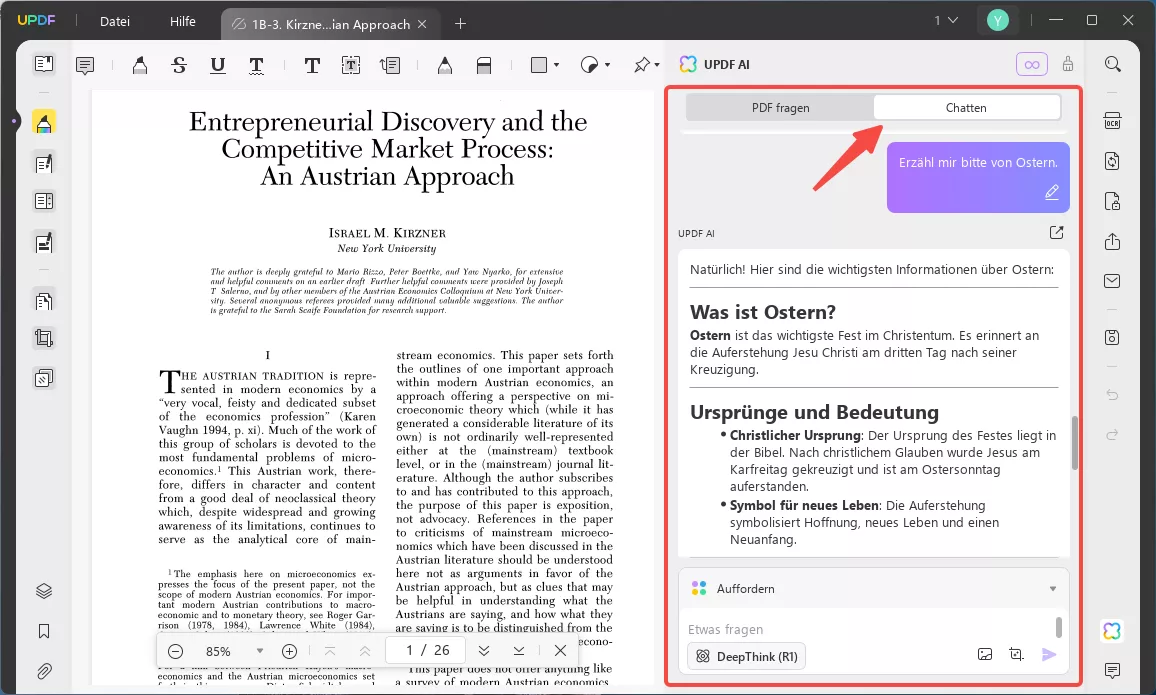Open the sticker tool dropdown arrow

(607, 66)
